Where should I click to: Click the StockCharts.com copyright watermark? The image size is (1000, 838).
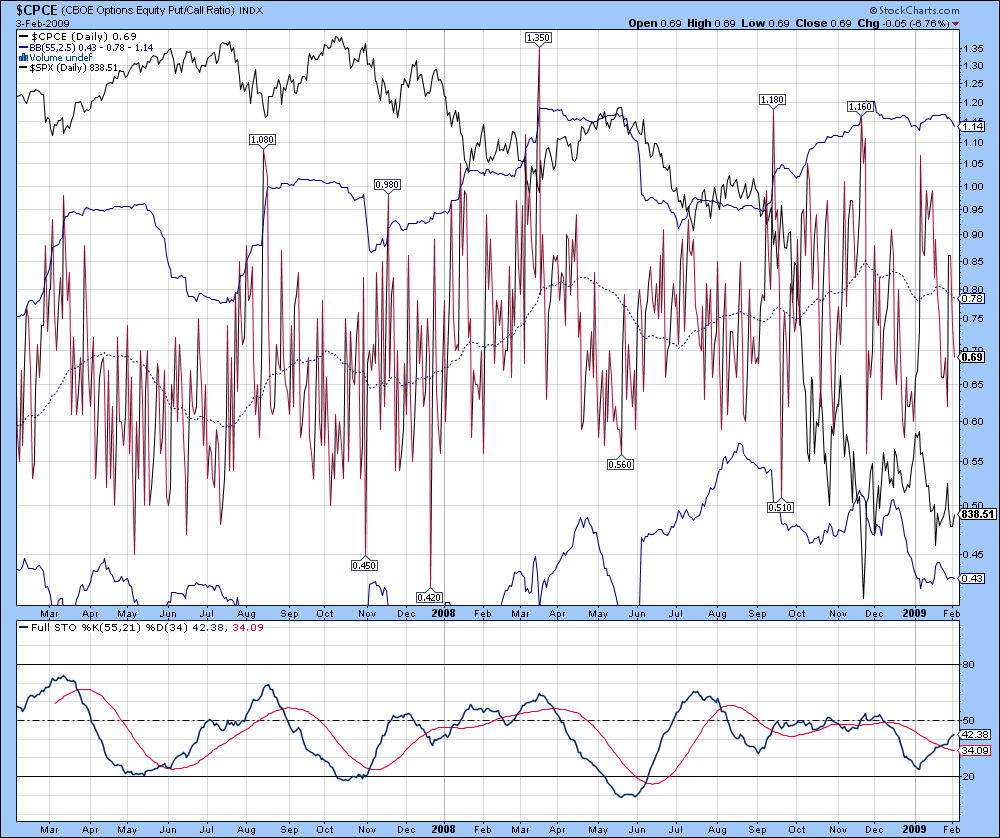click(x=914, y=10)
